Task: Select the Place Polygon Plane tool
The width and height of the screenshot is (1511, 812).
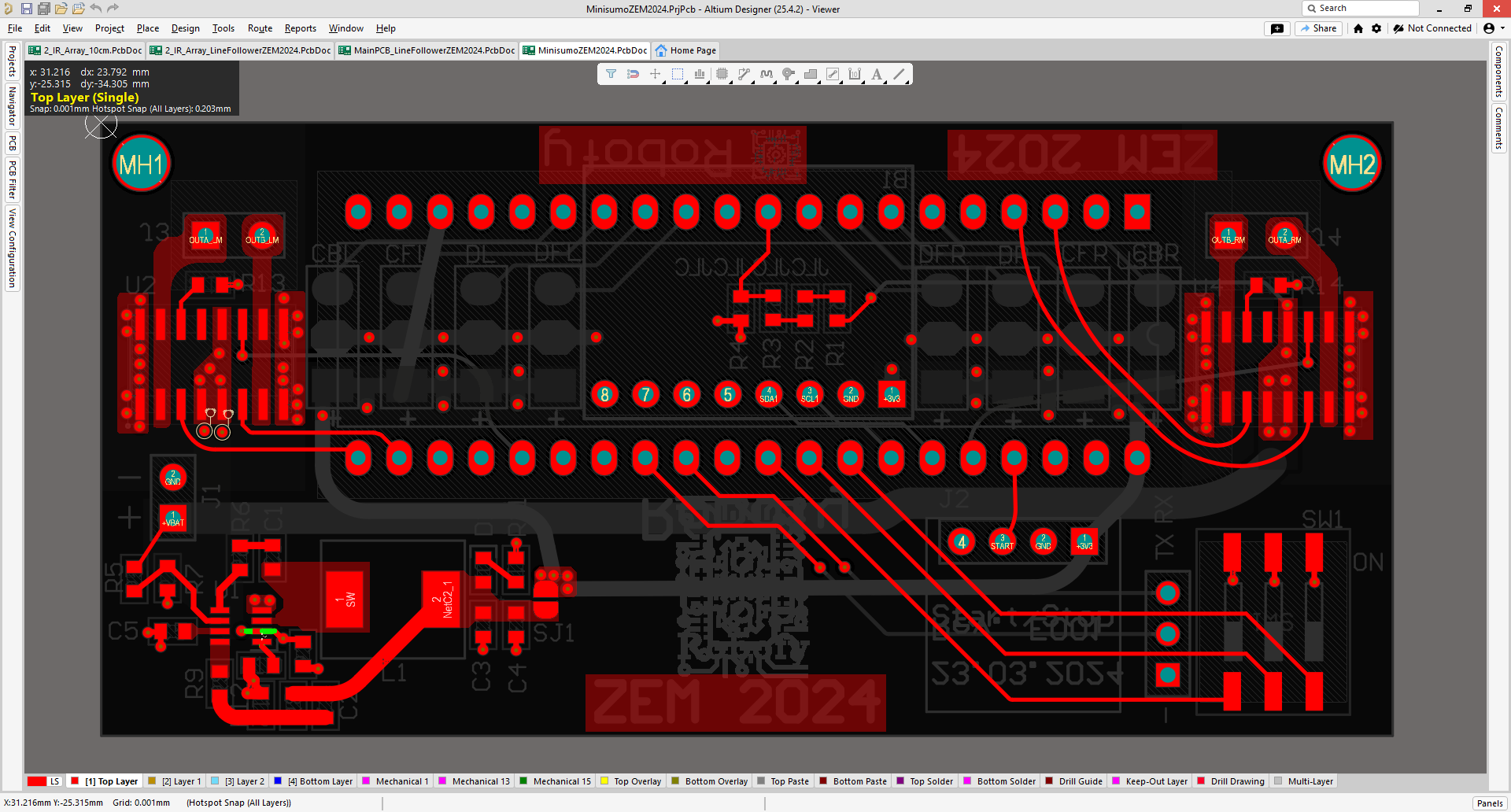Action: [810, 74]
